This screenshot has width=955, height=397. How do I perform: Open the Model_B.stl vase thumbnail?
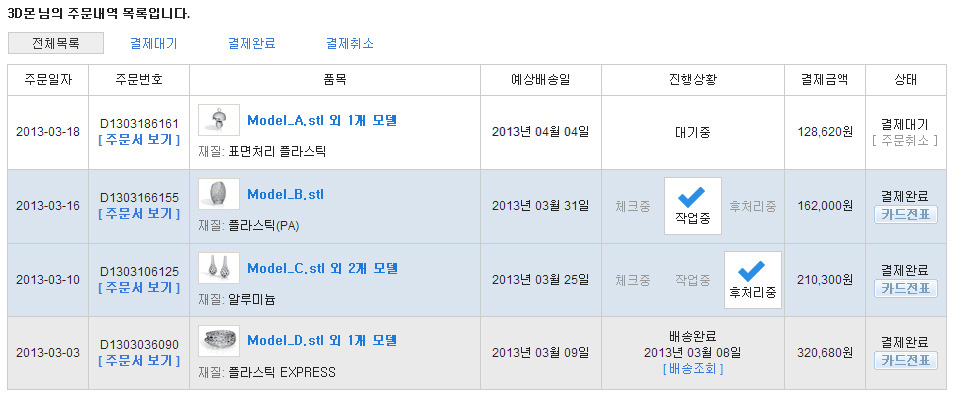tap(219, 194)
